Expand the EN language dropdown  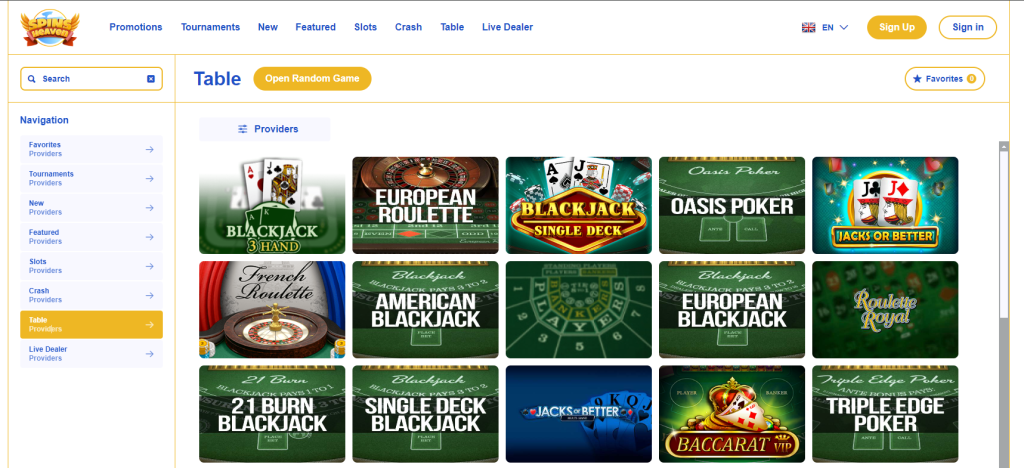point(835,27)
